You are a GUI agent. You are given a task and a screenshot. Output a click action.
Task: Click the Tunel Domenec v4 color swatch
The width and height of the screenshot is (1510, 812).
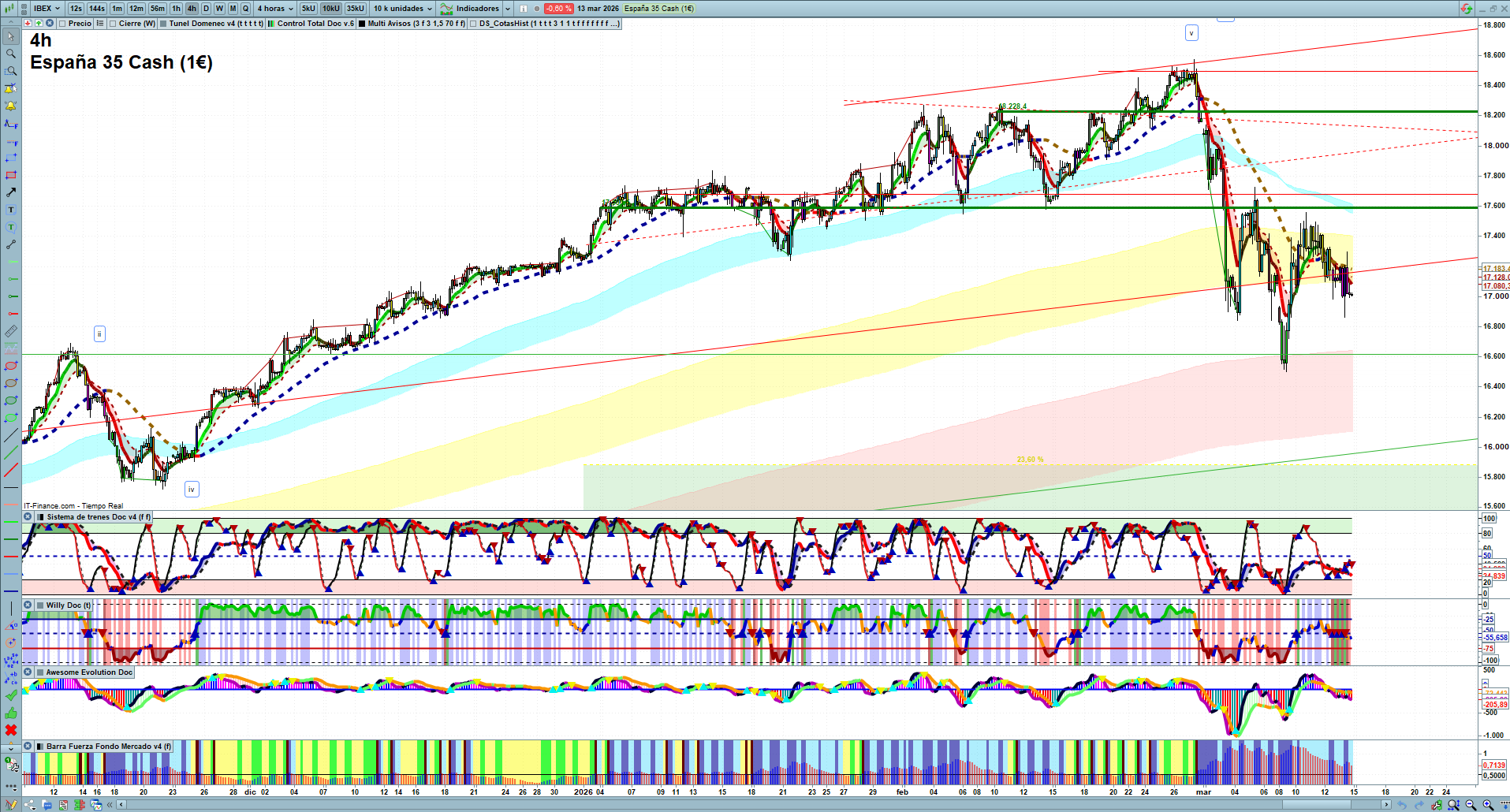(x=163, y=24)
